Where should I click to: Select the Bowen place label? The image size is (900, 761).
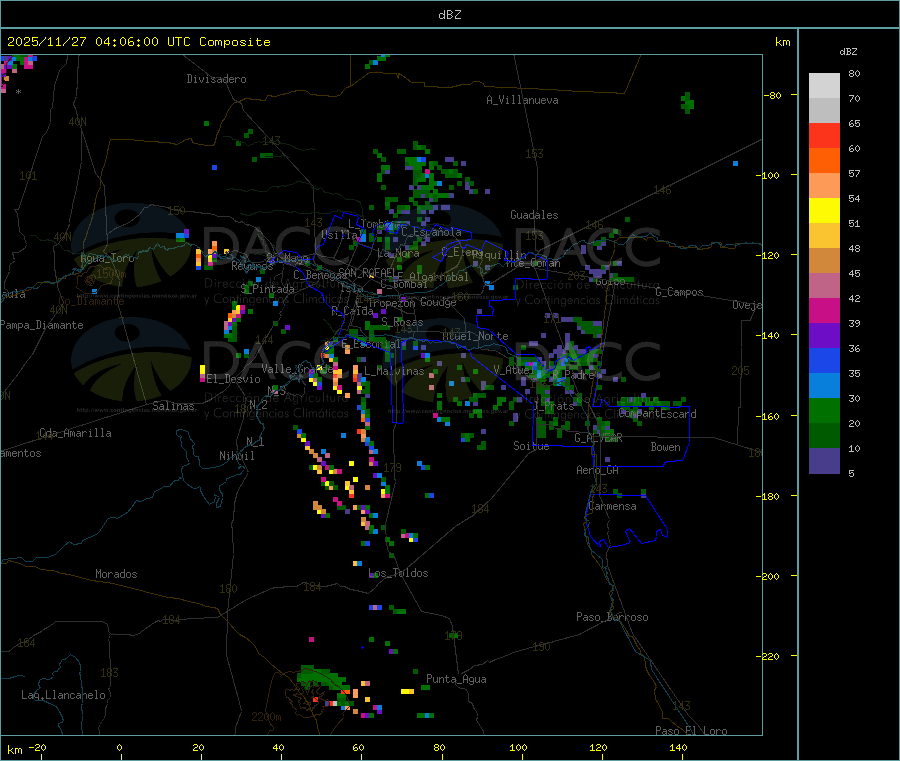(665, 447)
